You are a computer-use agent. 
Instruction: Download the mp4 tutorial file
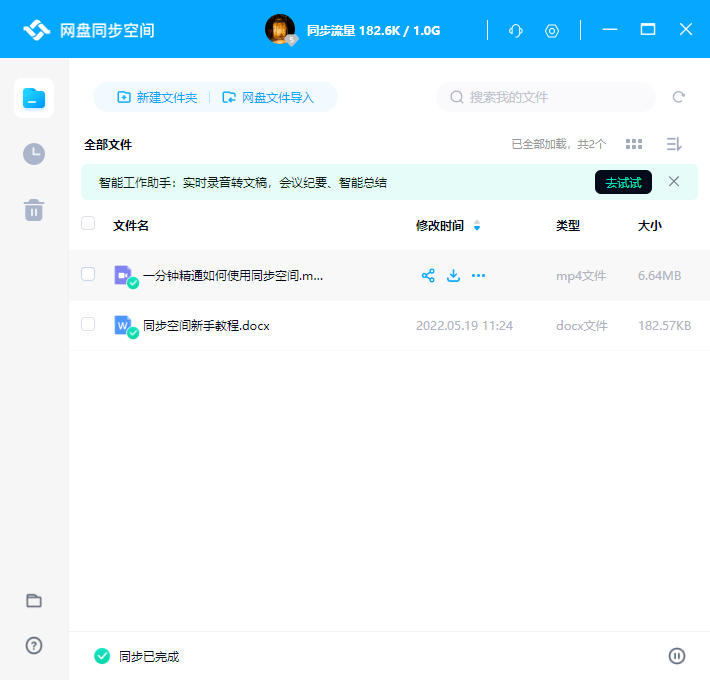(453, 275)
